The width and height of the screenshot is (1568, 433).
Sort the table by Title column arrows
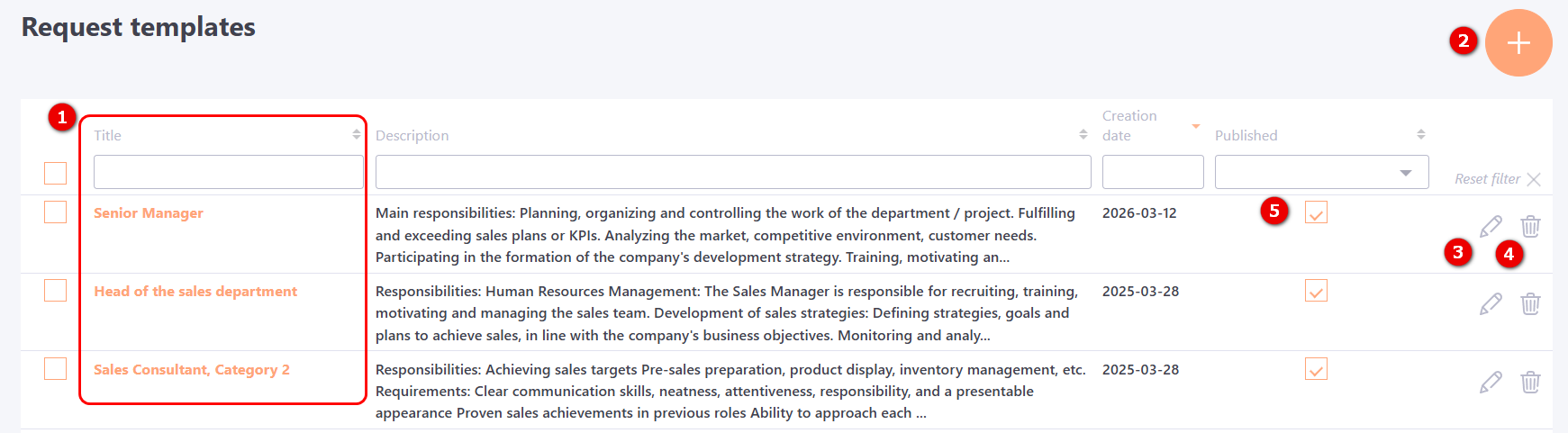pyautogui.click(x=357, y=134)
